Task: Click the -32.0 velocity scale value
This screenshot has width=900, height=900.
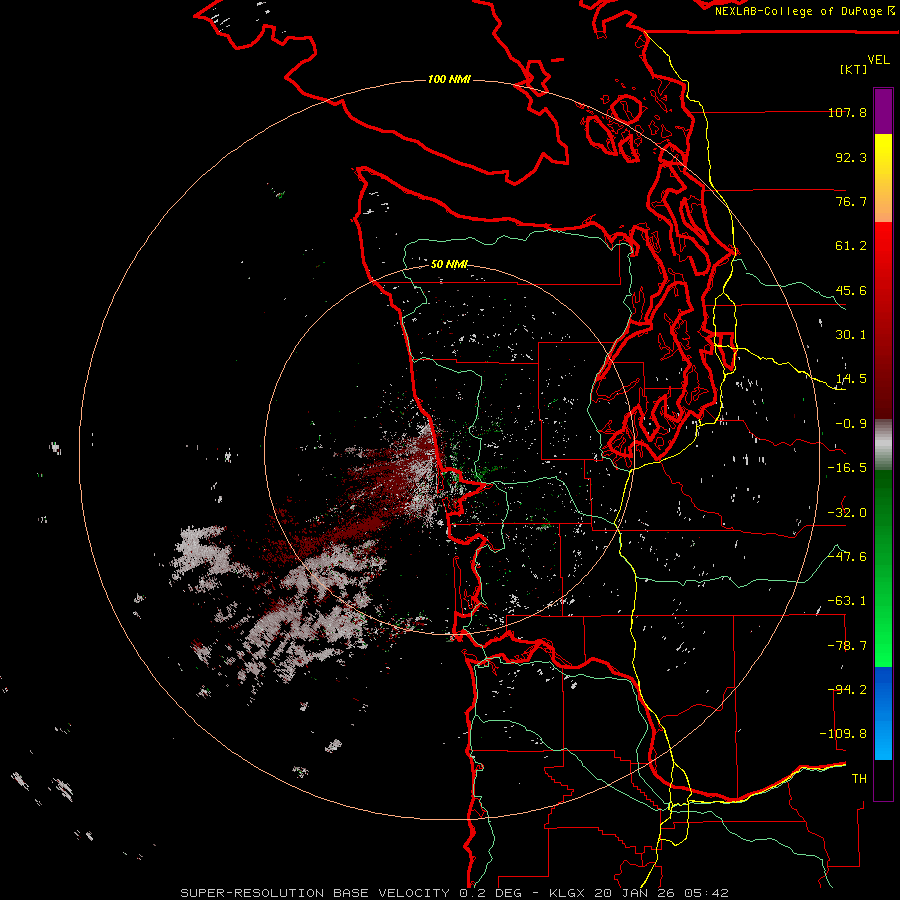Action: [x=847, y=513]
